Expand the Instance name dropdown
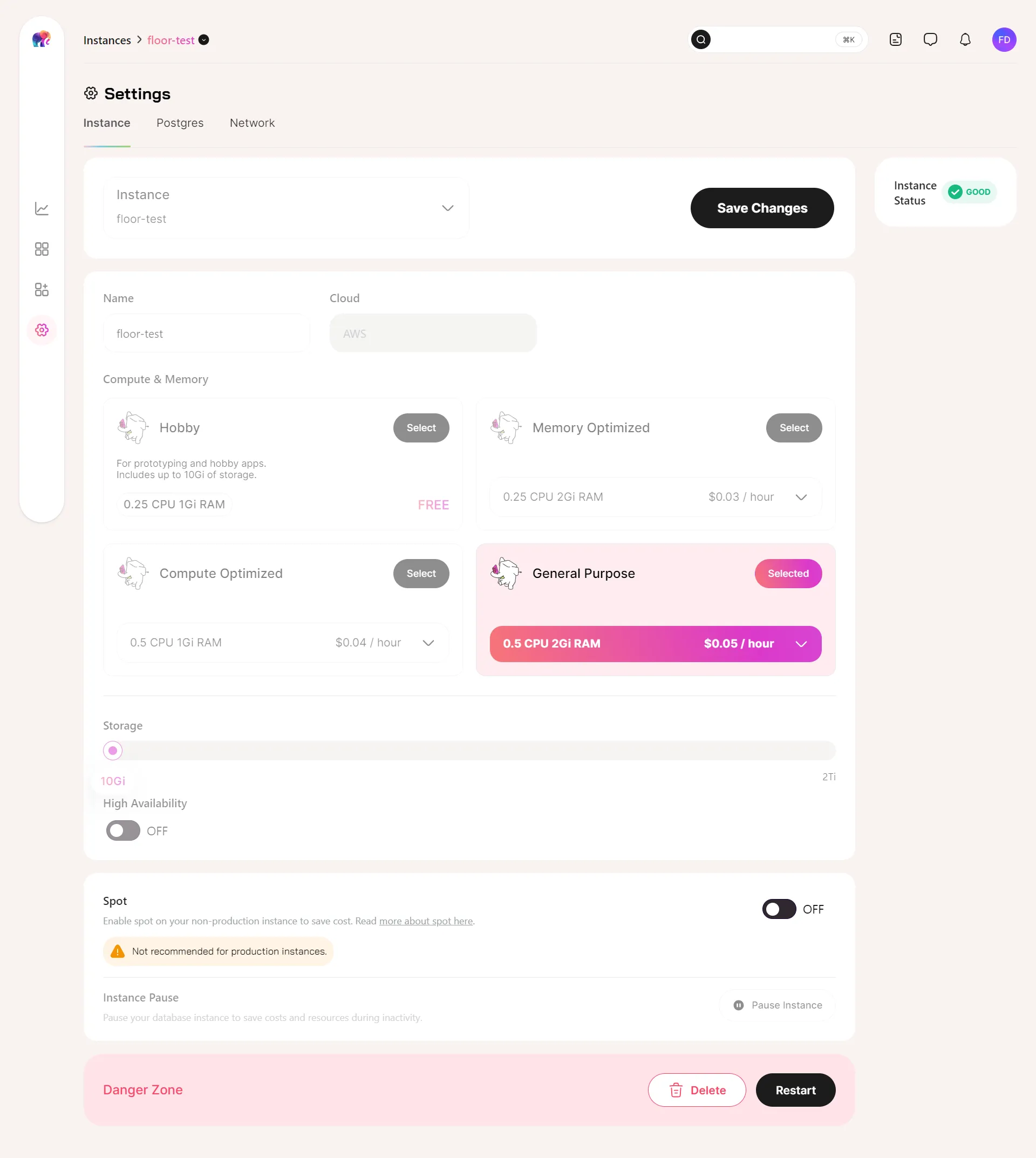The height and width of the screenshot is (1158, 1036). (x=448, y=208)
